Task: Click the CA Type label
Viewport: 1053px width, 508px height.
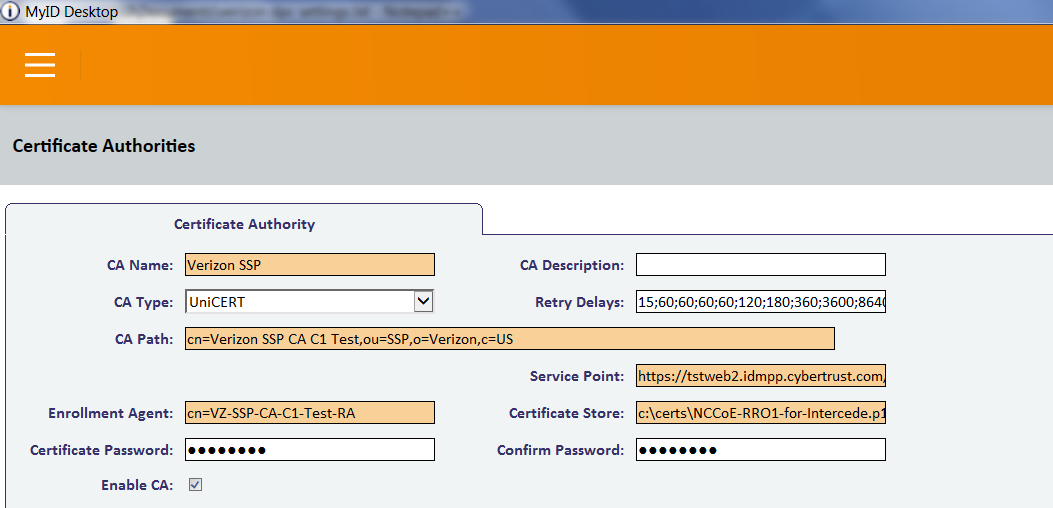Action: coord(144,302)
